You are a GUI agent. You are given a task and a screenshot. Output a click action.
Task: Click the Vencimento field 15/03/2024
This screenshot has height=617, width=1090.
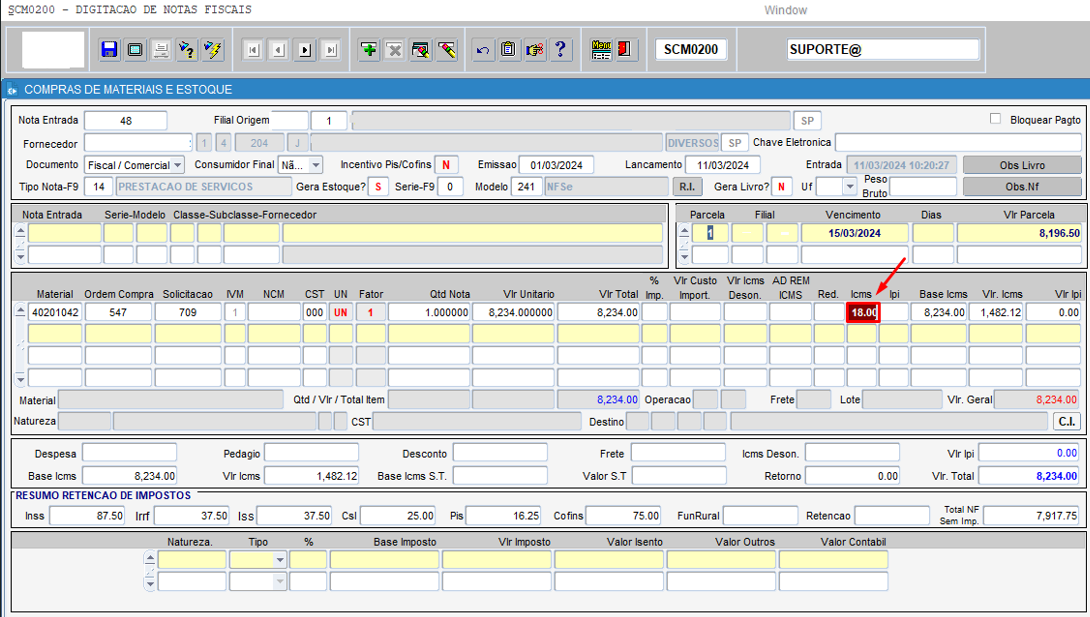point(854,233)
